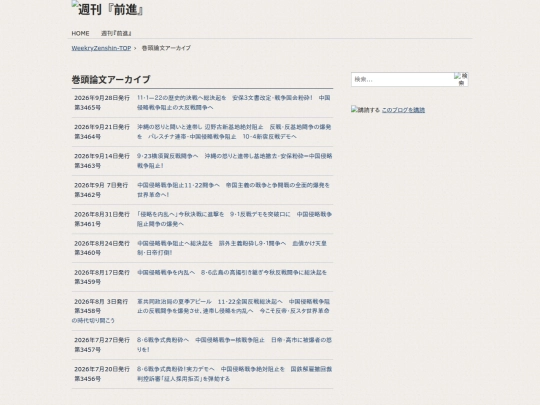Click the 巻頭論文アーカイブ page heading
The width and height of the screenshot is (540, 405).
click(111, 80)
